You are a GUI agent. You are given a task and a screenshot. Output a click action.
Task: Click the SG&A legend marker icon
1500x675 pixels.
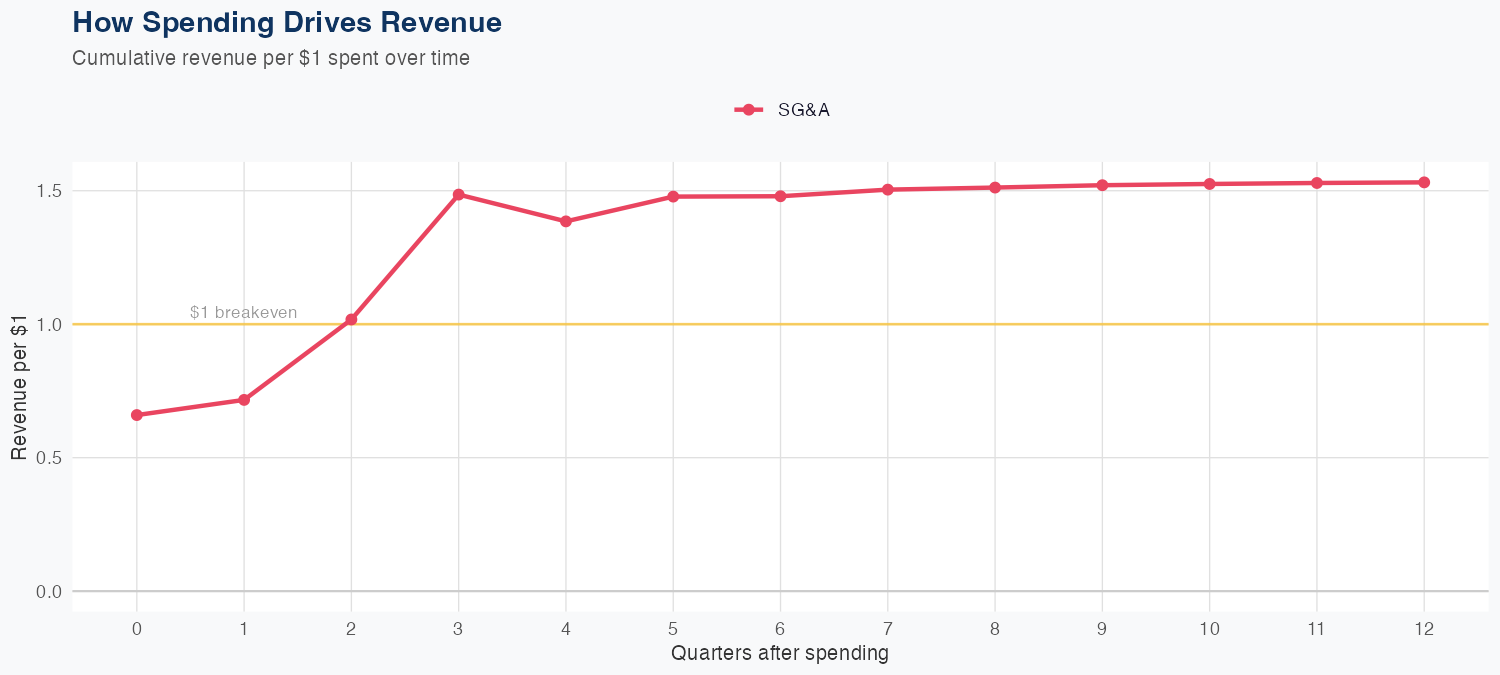tap(749, 110)
